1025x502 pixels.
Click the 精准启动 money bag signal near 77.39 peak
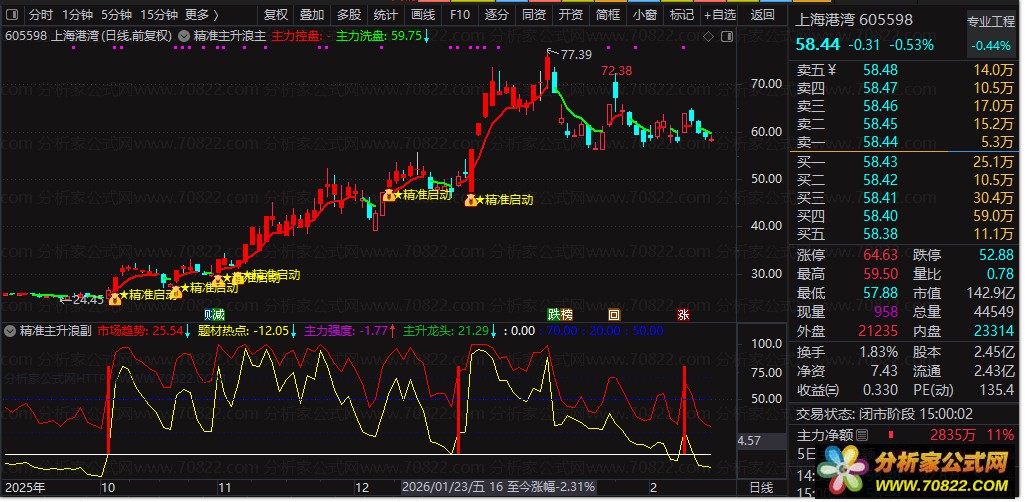coord(471,201)
